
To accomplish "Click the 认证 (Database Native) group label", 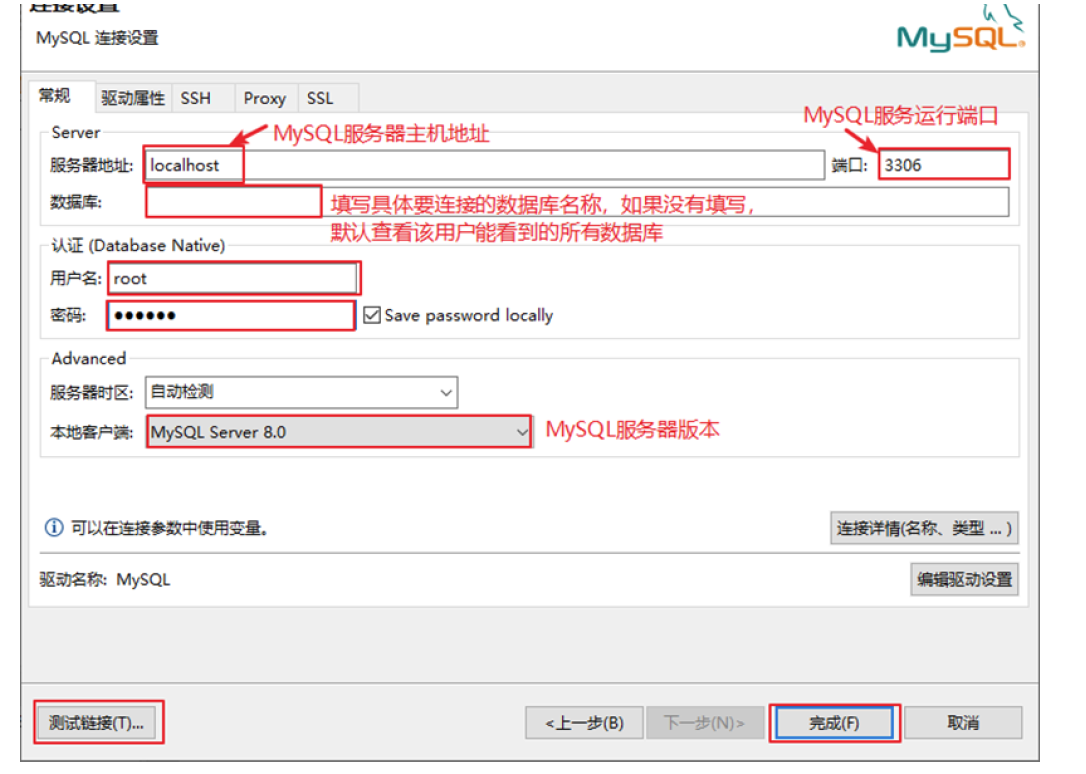I will [x=139, y=245].
